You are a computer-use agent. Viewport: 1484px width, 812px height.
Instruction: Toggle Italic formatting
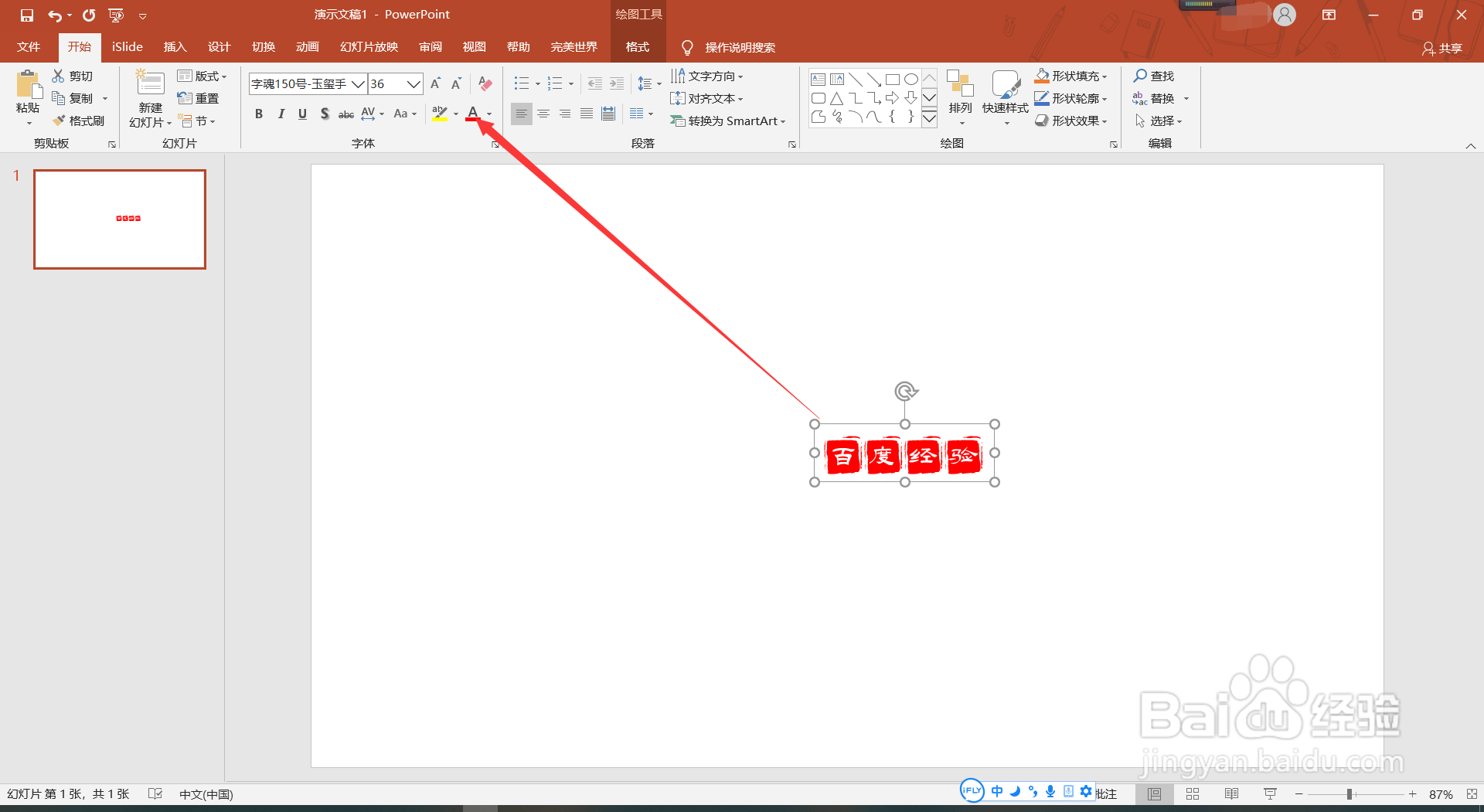click(281, 114)
